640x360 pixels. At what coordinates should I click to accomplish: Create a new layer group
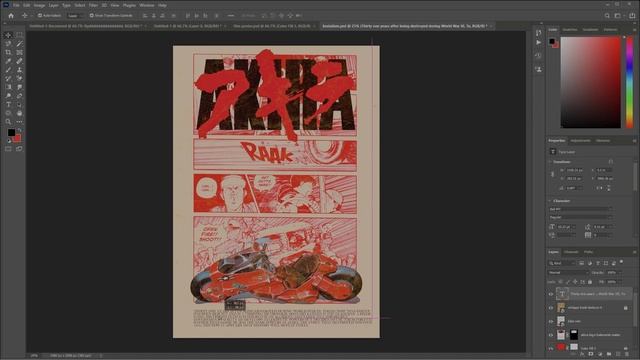click(609, 354)
